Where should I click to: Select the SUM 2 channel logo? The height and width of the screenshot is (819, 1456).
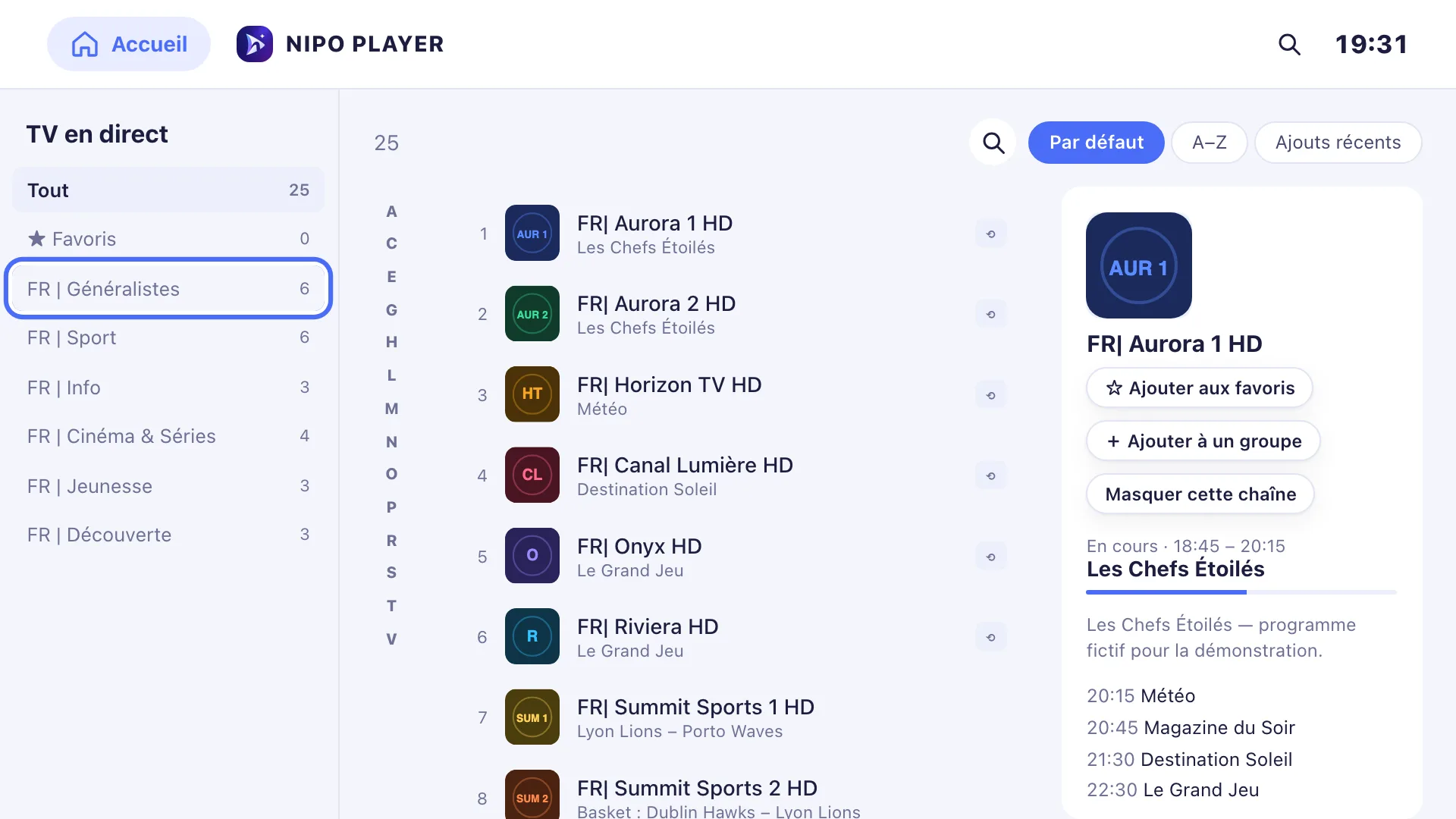pos(532,795)
